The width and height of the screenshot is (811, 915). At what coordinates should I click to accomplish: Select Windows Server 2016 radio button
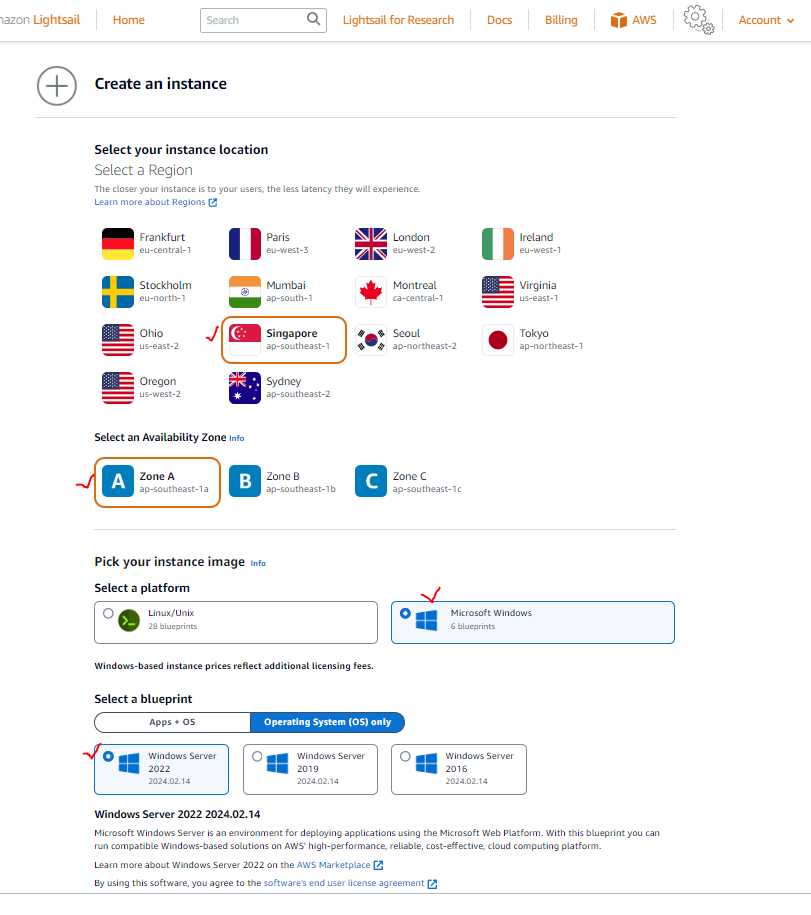tap(406, 756)
